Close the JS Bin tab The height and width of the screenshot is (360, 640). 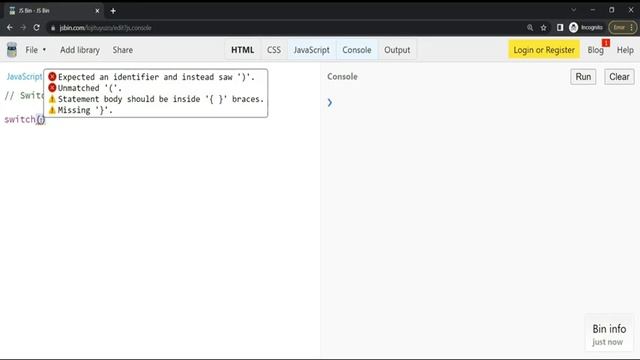(x=97, y=11)
